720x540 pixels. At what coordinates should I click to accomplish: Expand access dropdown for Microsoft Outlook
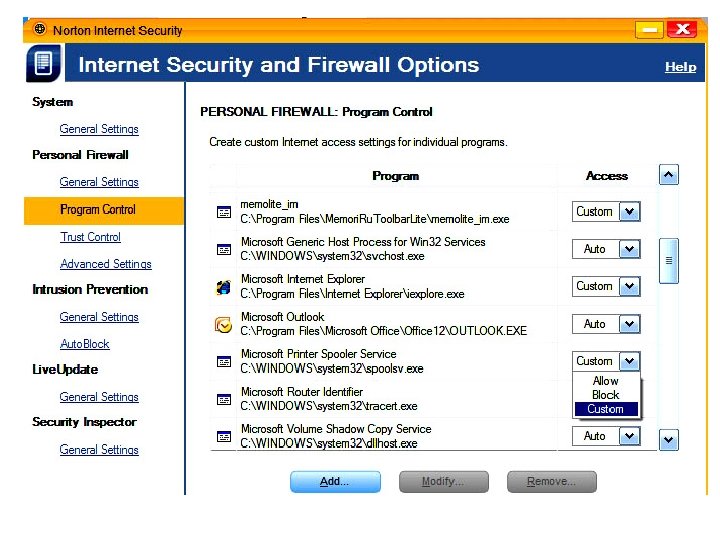tap(628, 324)
